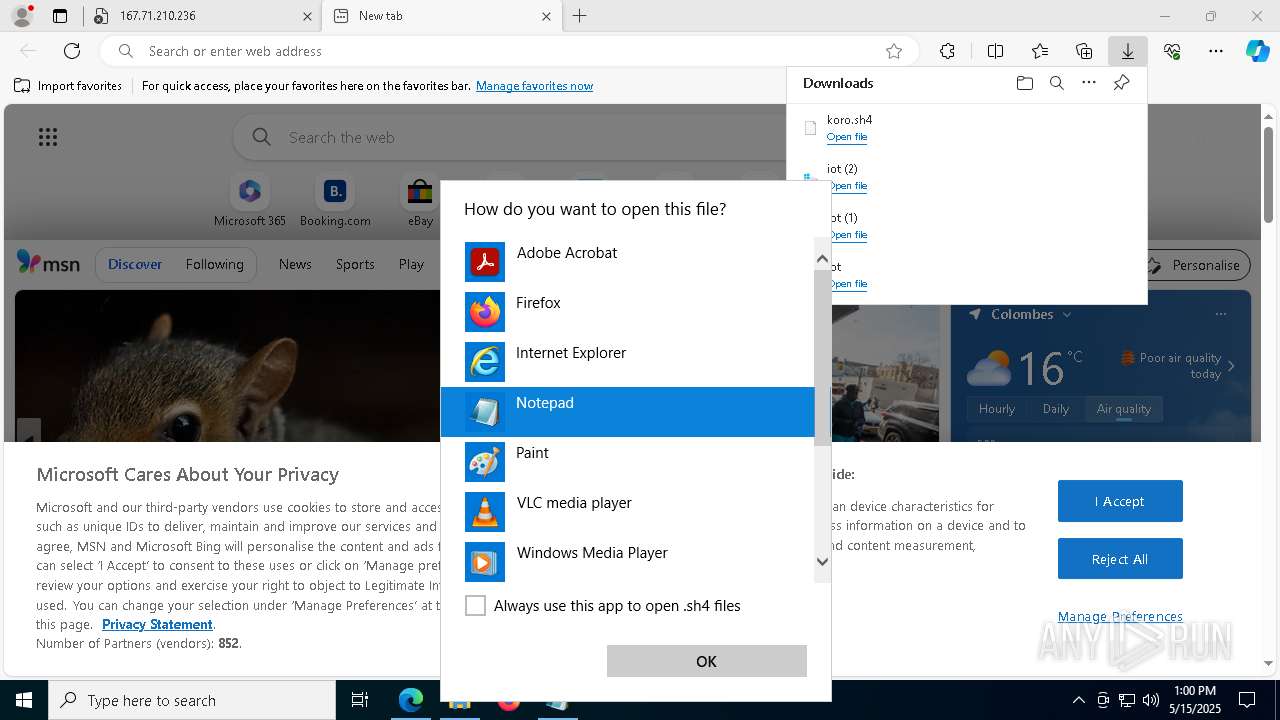Image resolution: width=1280 pixels, height=720 pixels.
Task: Open more options in Downloads panel
Action: coord(1089,83)
